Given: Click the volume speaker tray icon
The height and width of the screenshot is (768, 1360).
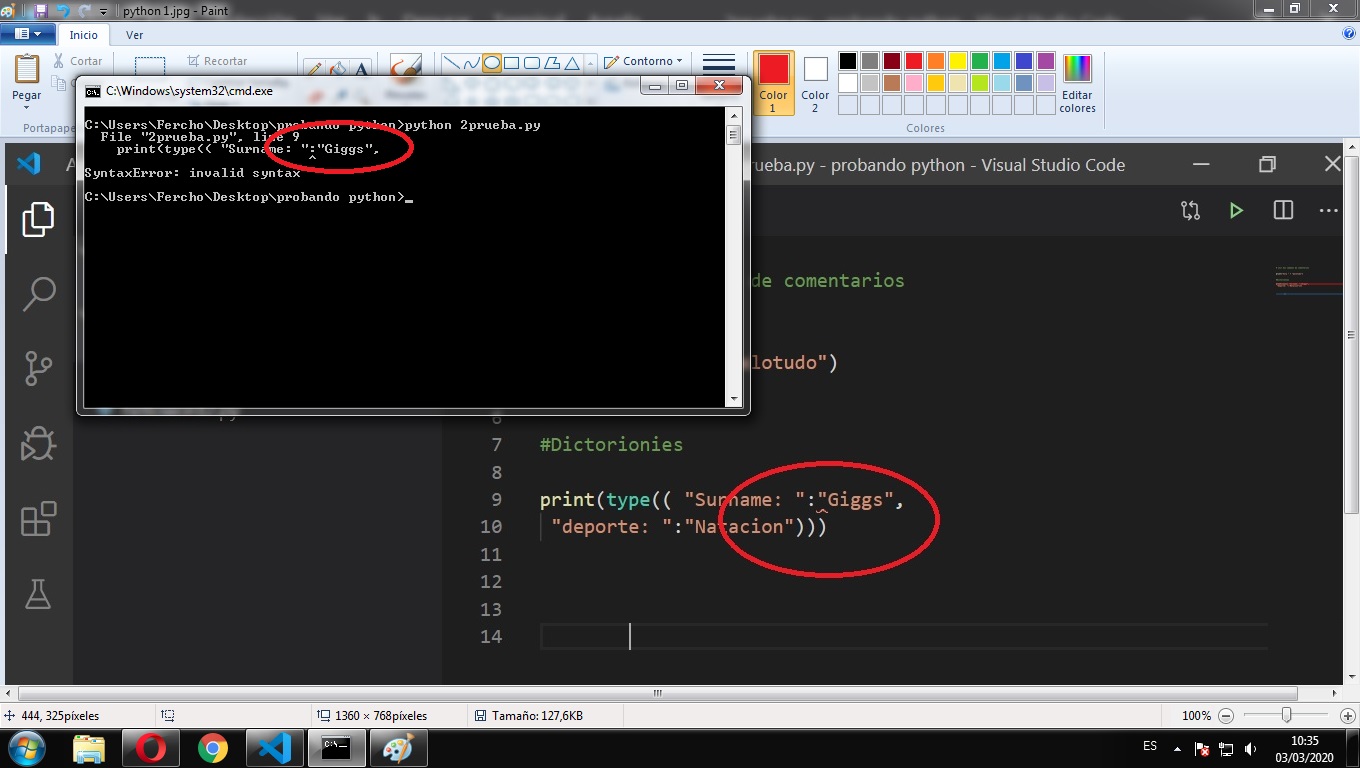Looking at the screenshot, I should [x=1251, y=749].
